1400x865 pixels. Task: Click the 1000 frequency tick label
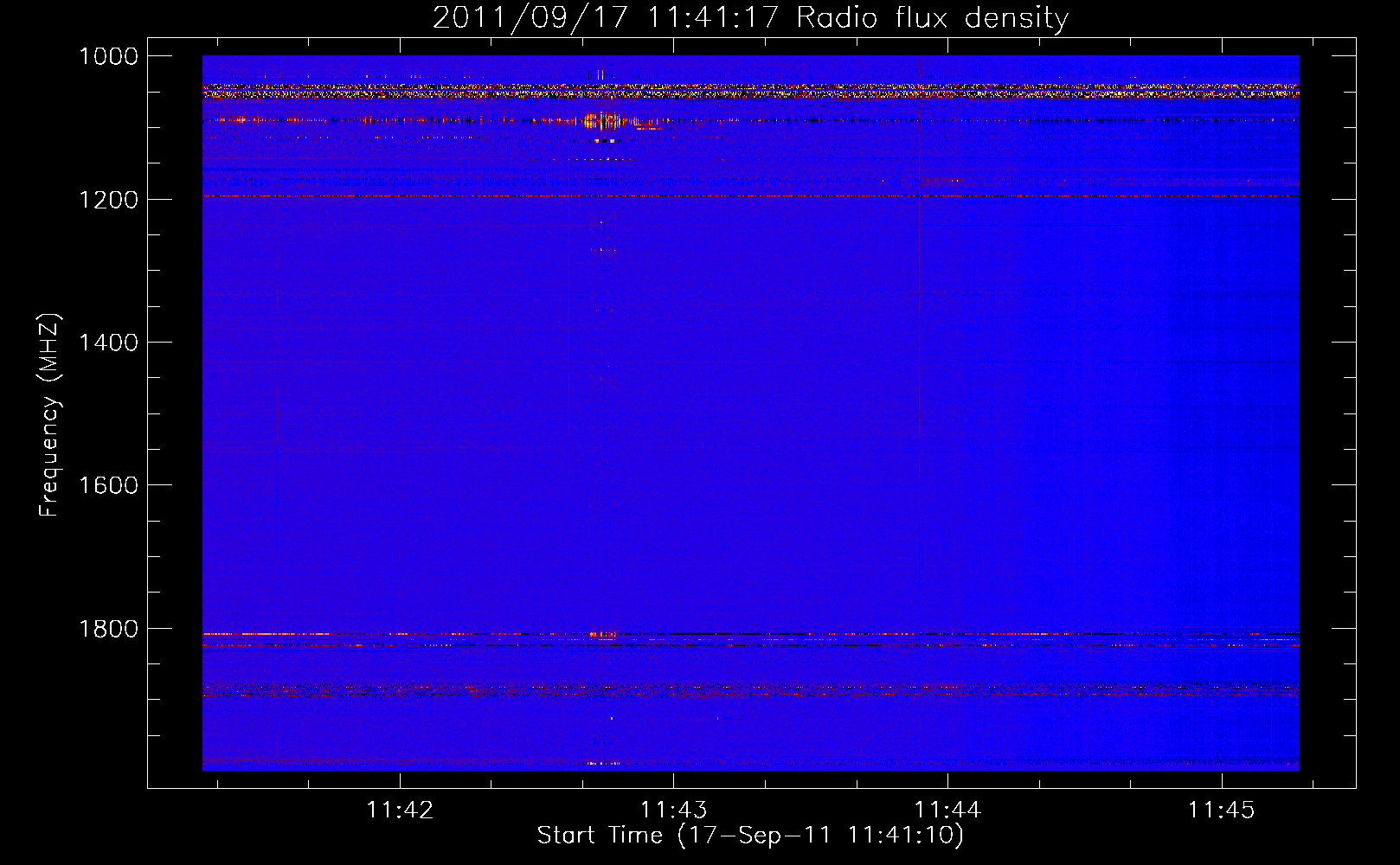pyautogui.click(x=108, y=56)
